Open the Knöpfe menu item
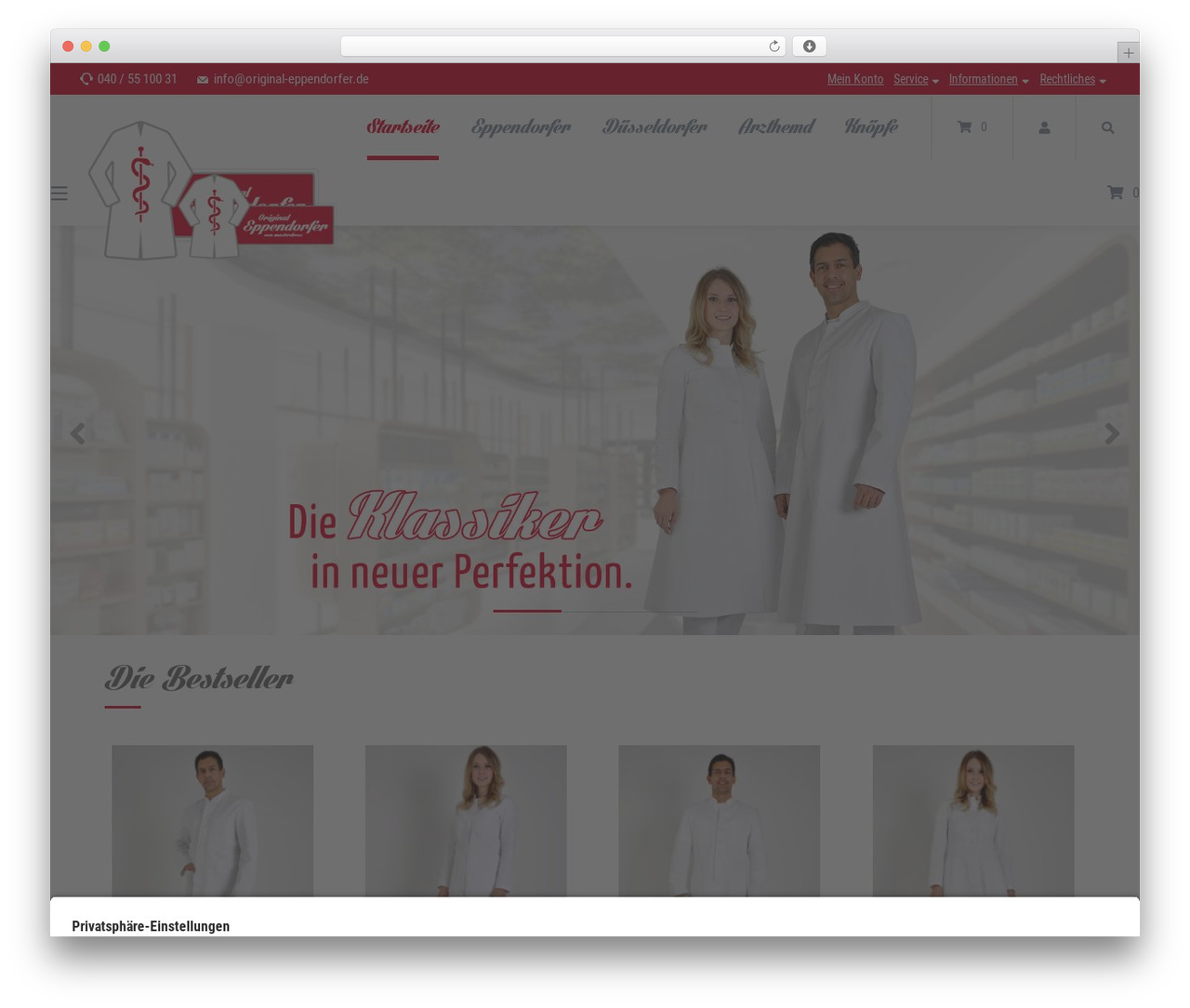The height and width of the screenshot is (1008, 1190). (871, 126)
